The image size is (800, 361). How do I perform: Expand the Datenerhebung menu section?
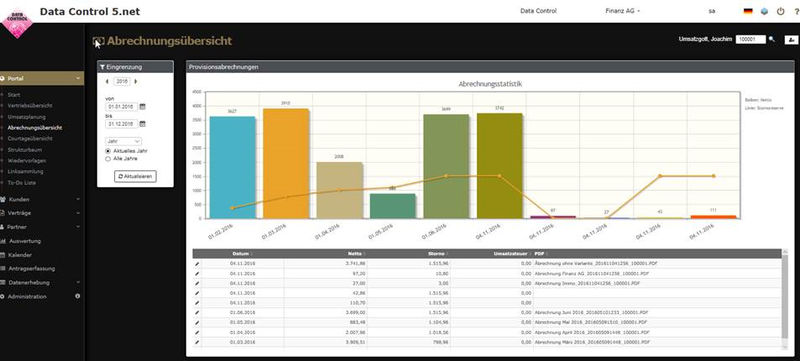(x=41, y=282)
